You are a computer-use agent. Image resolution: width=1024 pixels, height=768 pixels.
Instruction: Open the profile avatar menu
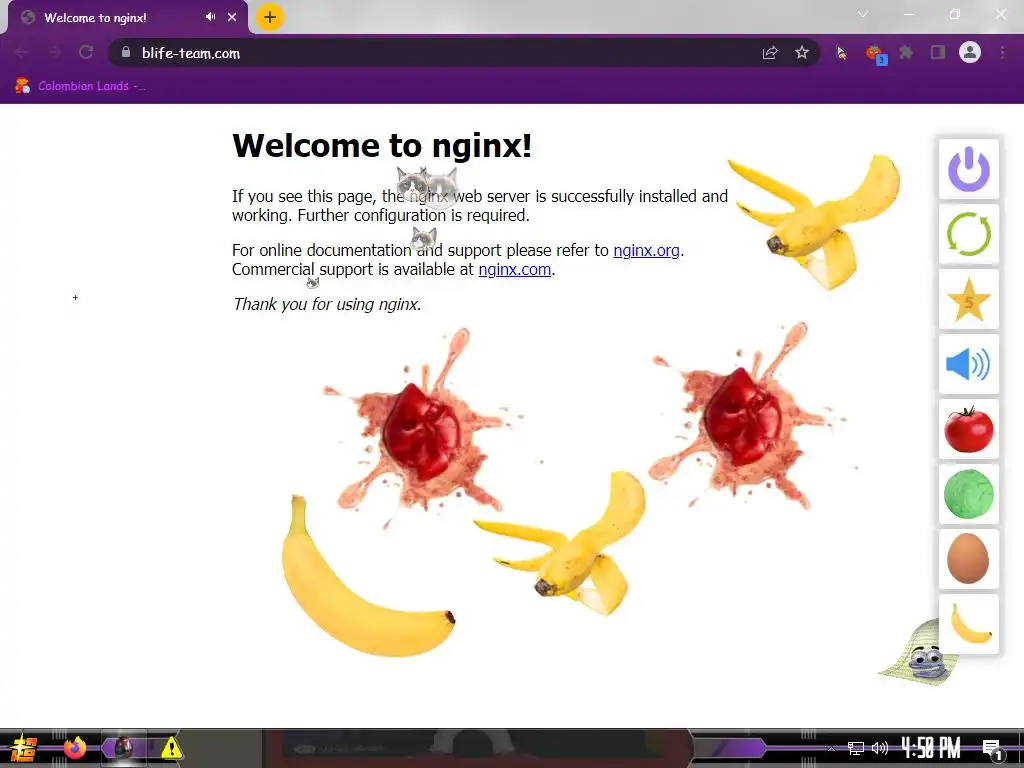(970, 52)
